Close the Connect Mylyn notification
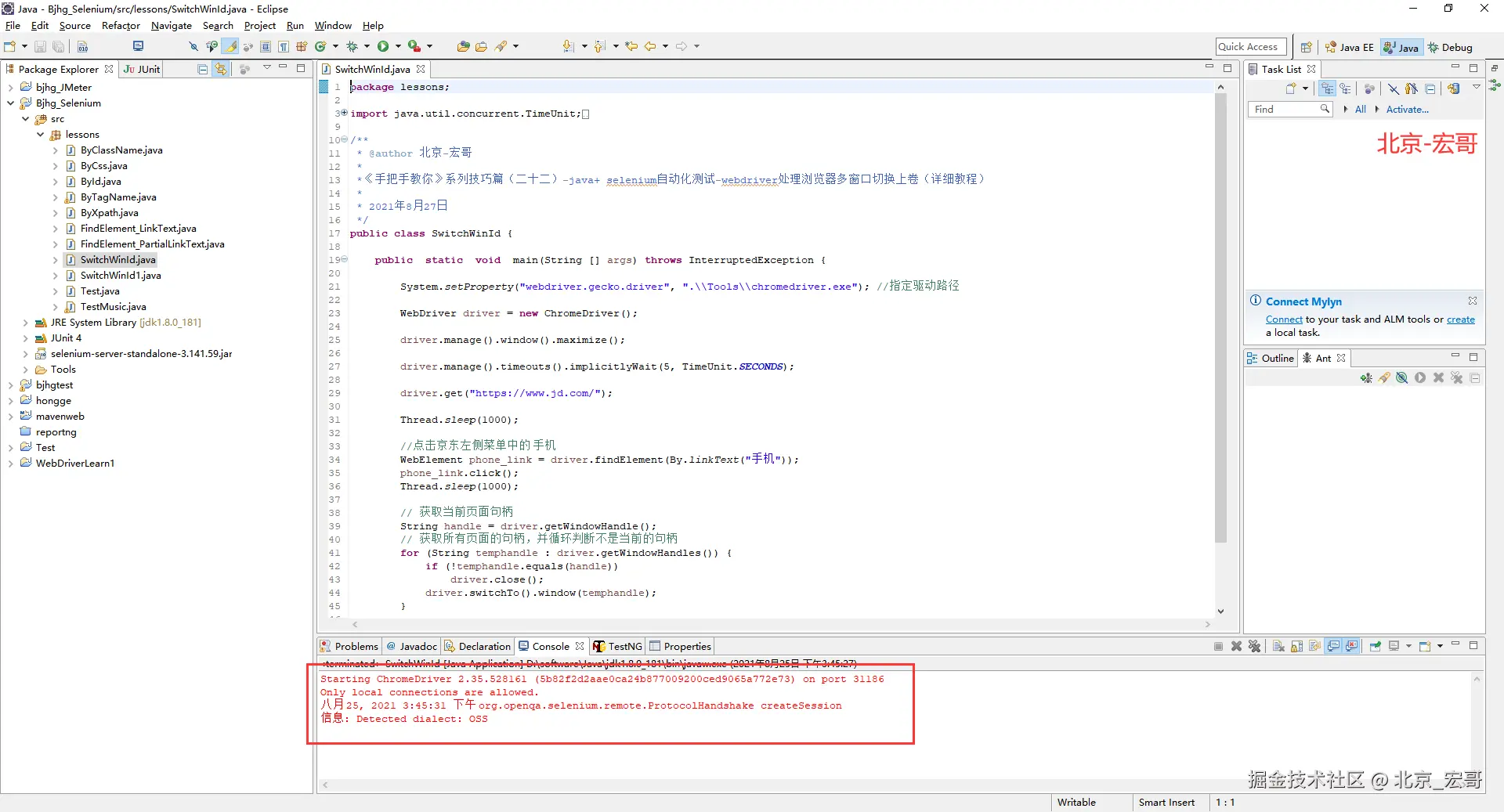The height and width of the screenshot is (812, 1504). point(1472,301)
